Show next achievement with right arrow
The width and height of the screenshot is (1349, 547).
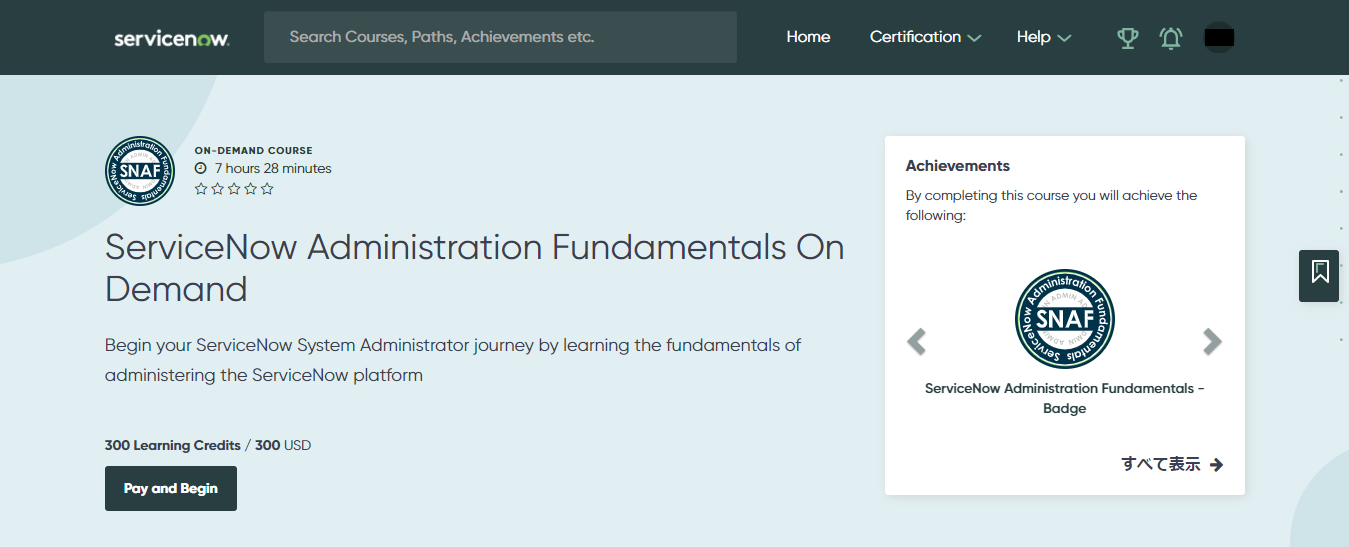pyautogui.click(x=1212, y=342)
